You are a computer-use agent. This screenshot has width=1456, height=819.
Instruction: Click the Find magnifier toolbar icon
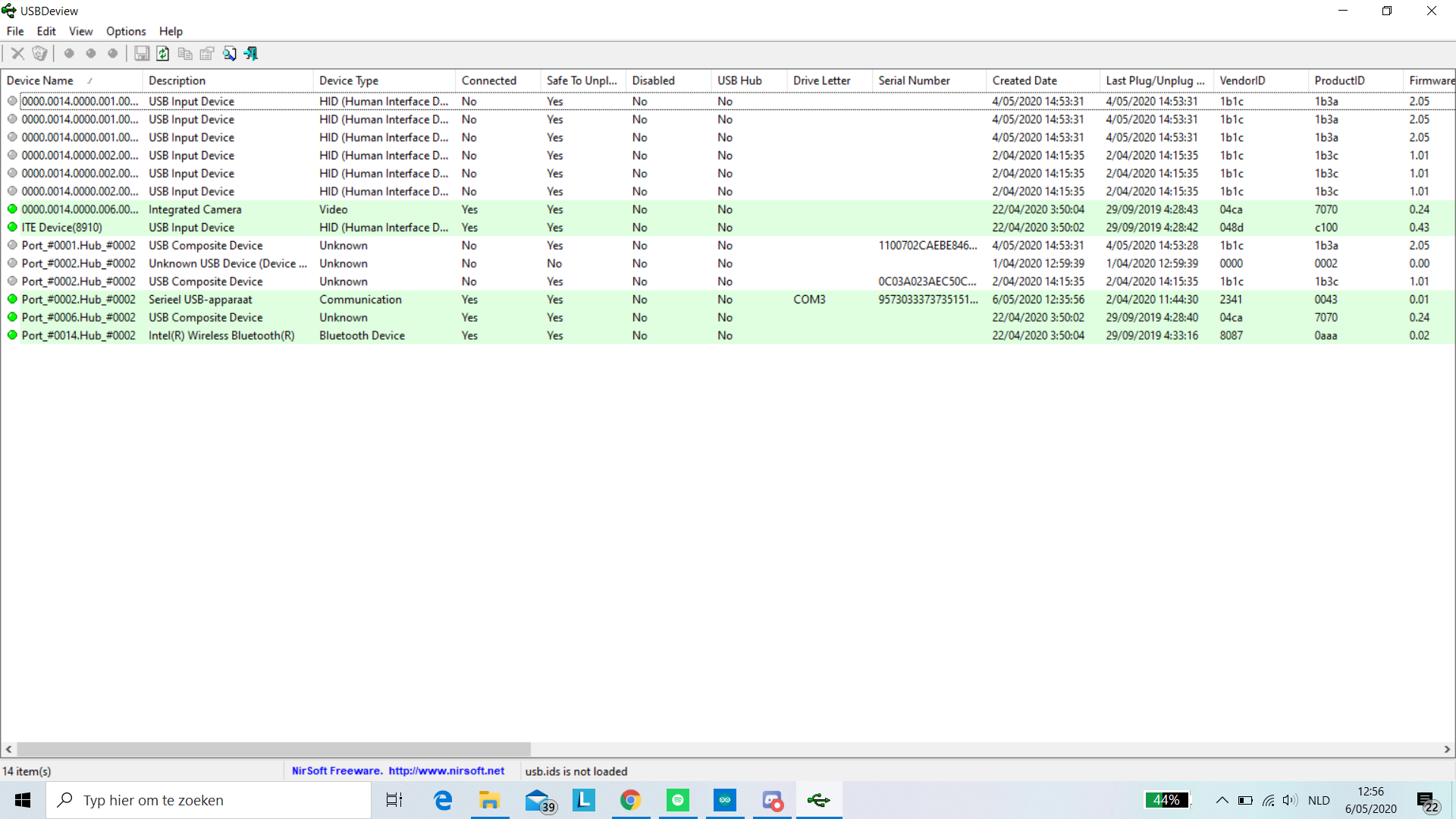click(x=229, y=53)
